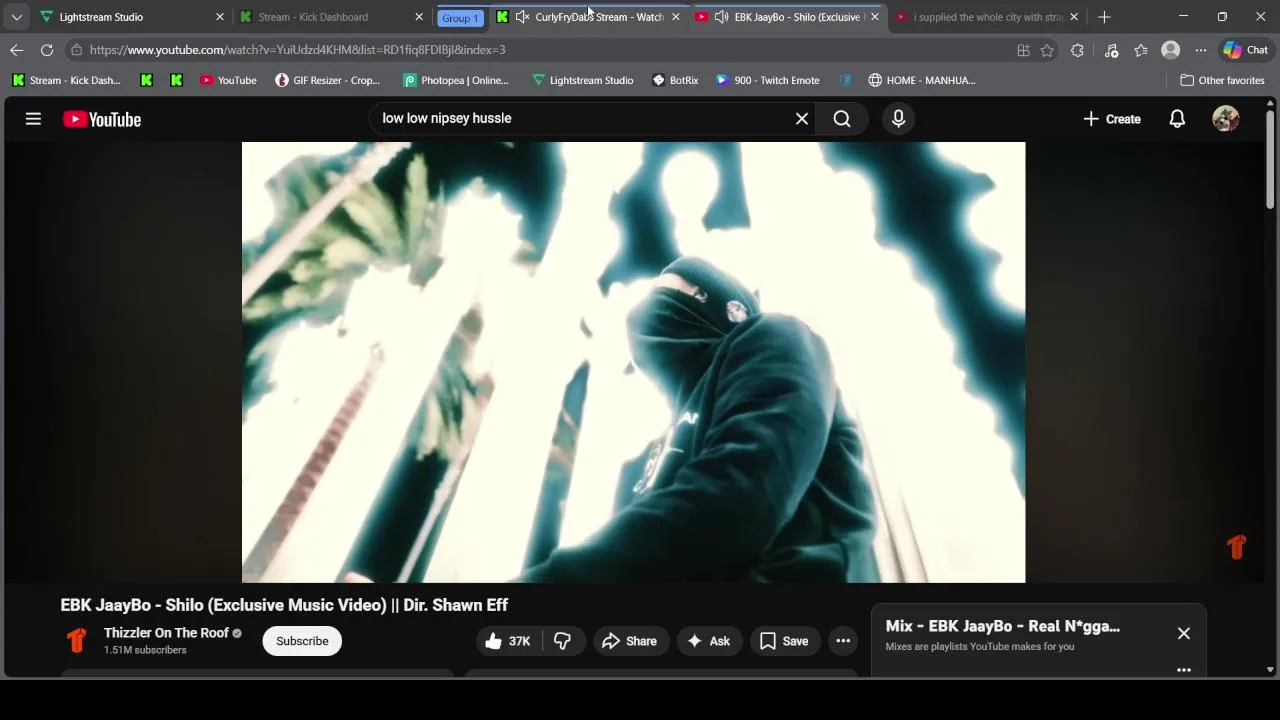1280x720 pixels.
Task: Close the Lightstream Studio tab
Action: pos(220,17)
